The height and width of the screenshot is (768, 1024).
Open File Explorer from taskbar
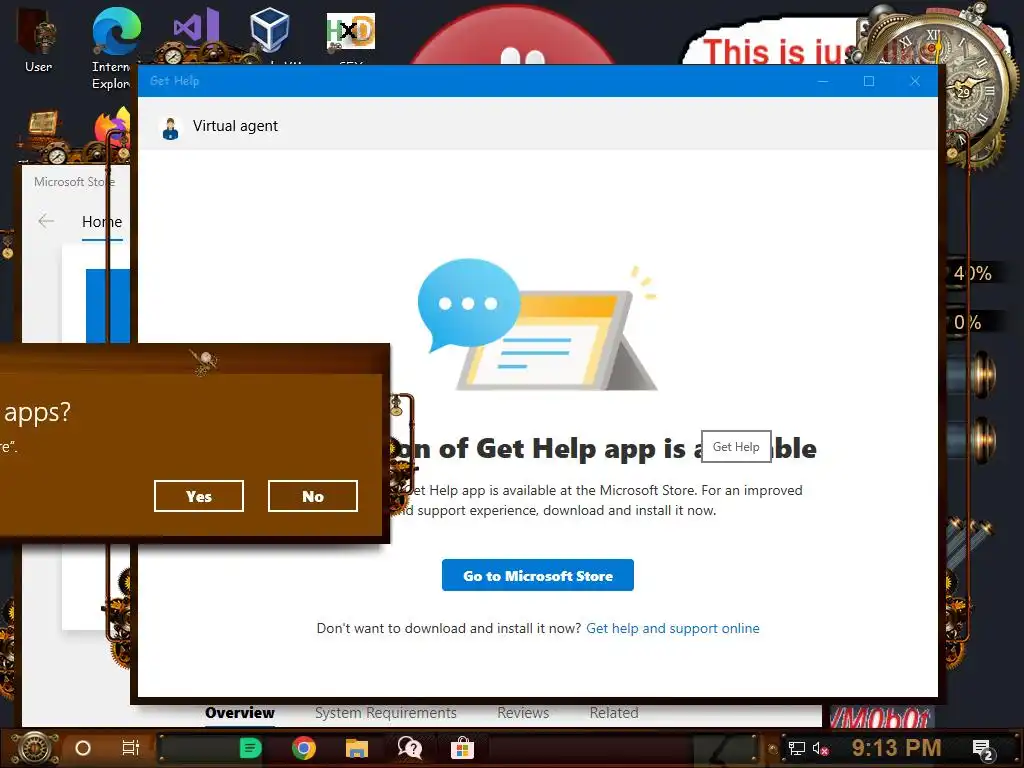click(x=357, y=748)
